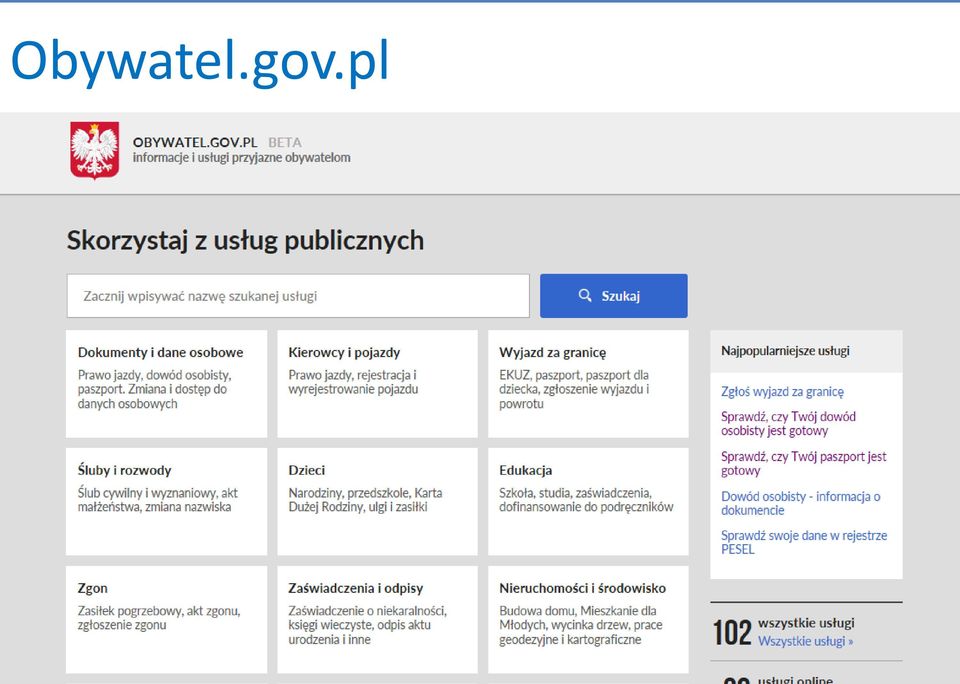Click the BETA label beside site name
The image size is (960, 684).
pos(285,143)
